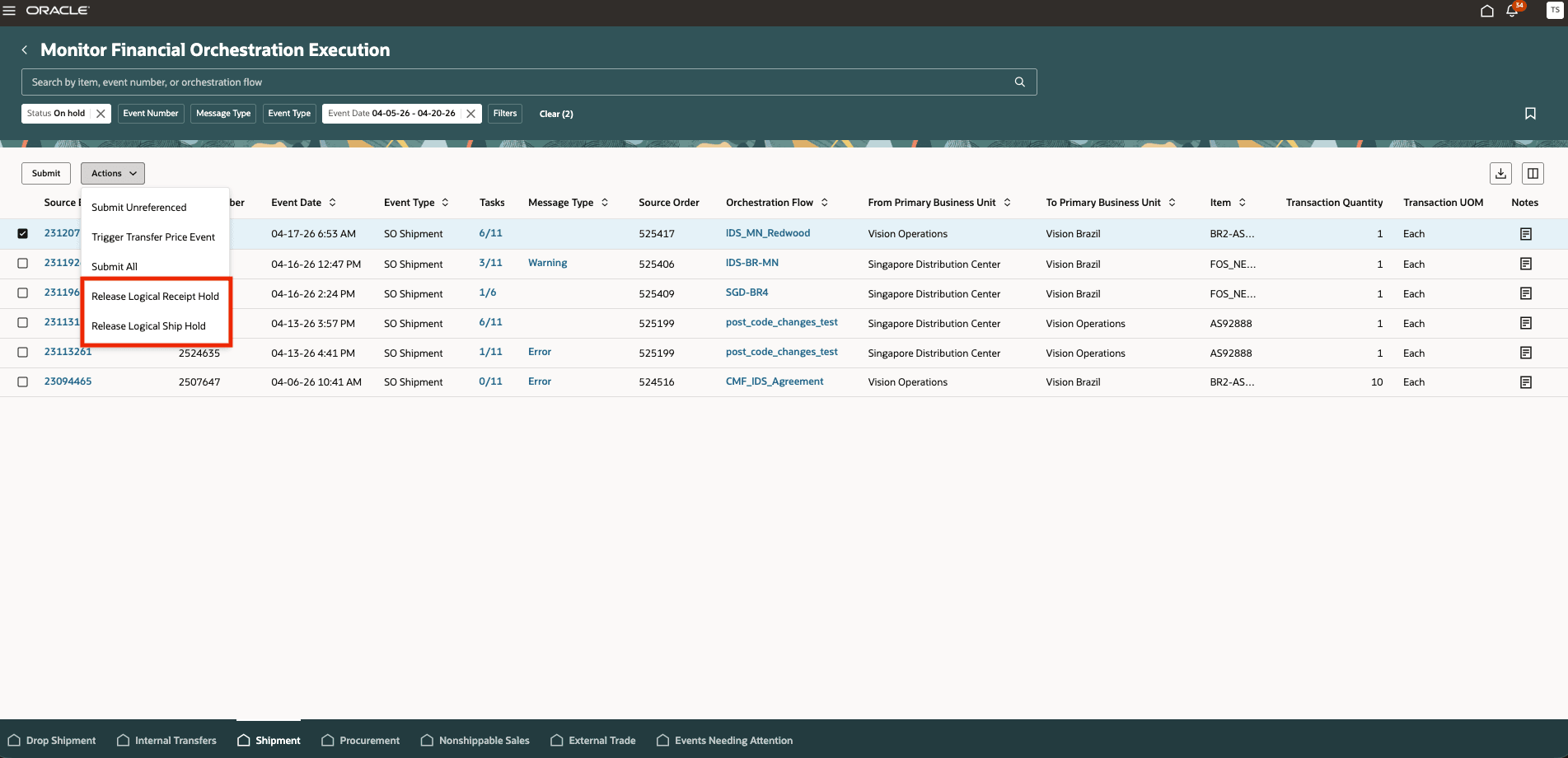Open IDS_MN_Redwood orchestration flow link
Screen dimensions: 1568x758
pos(768,233)
